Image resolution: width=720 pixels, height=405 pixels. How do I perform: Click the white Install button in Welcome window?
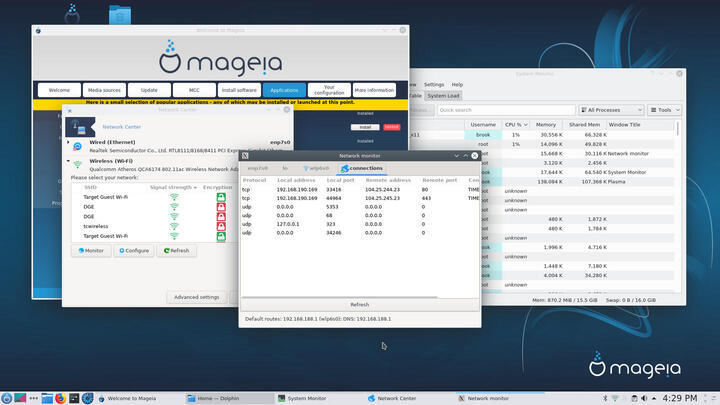365,127
